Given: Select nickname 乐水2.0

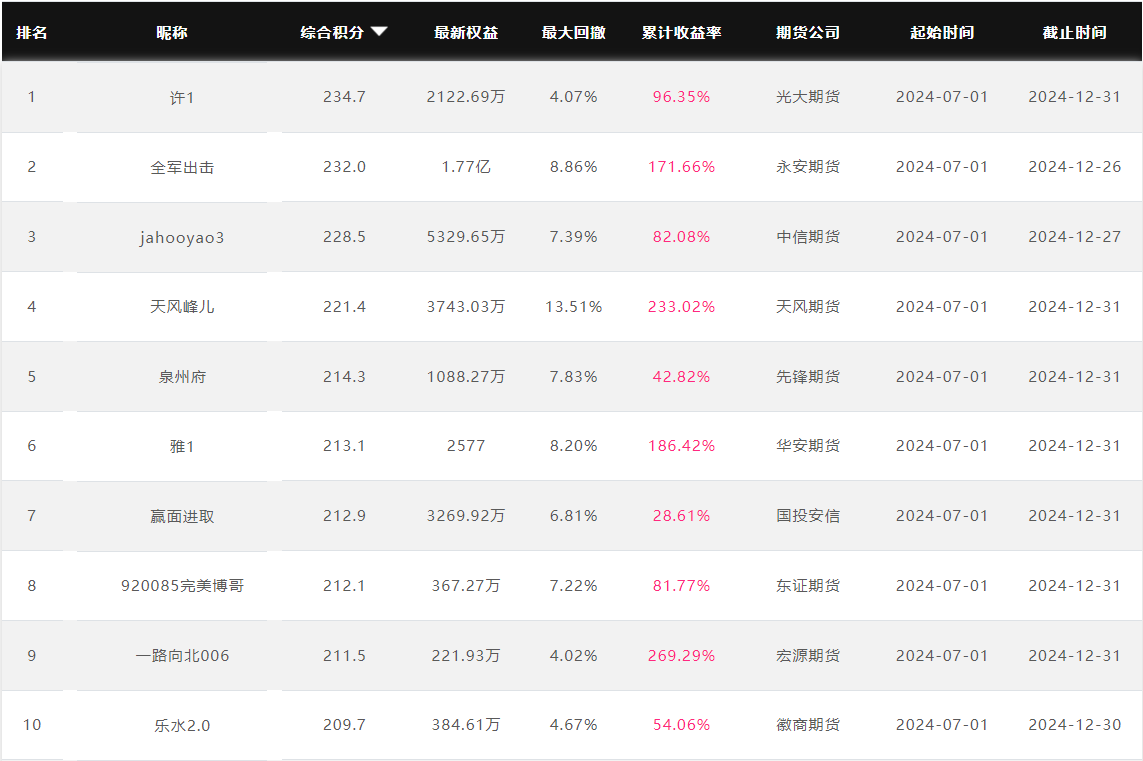Looking at the screenshot, I should point(182,725).
